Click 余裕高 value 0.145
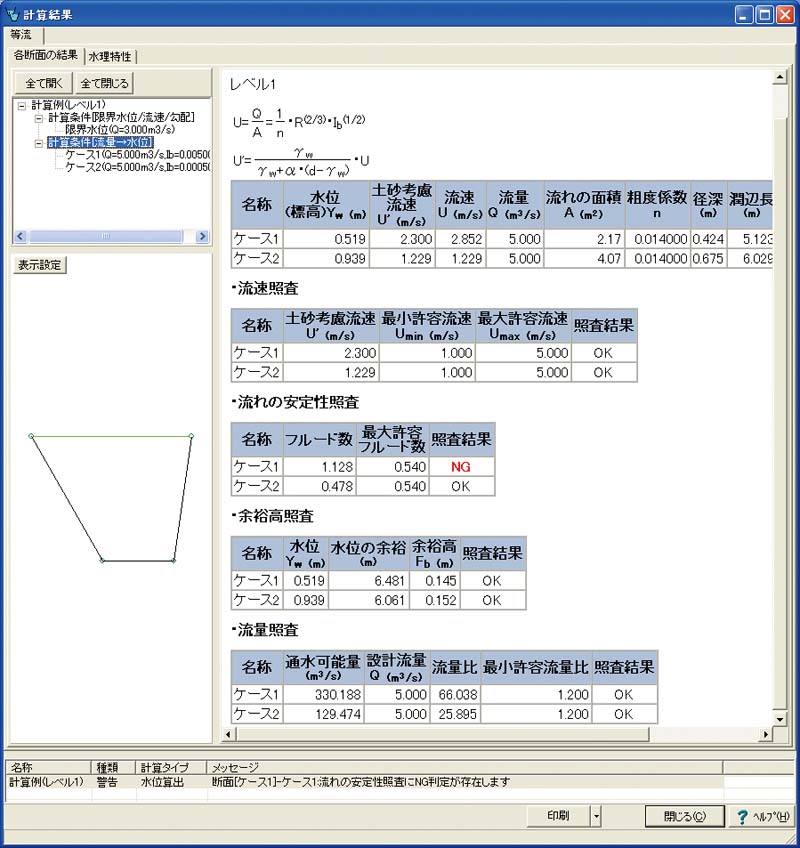800x848 pixels. point(435,581)
